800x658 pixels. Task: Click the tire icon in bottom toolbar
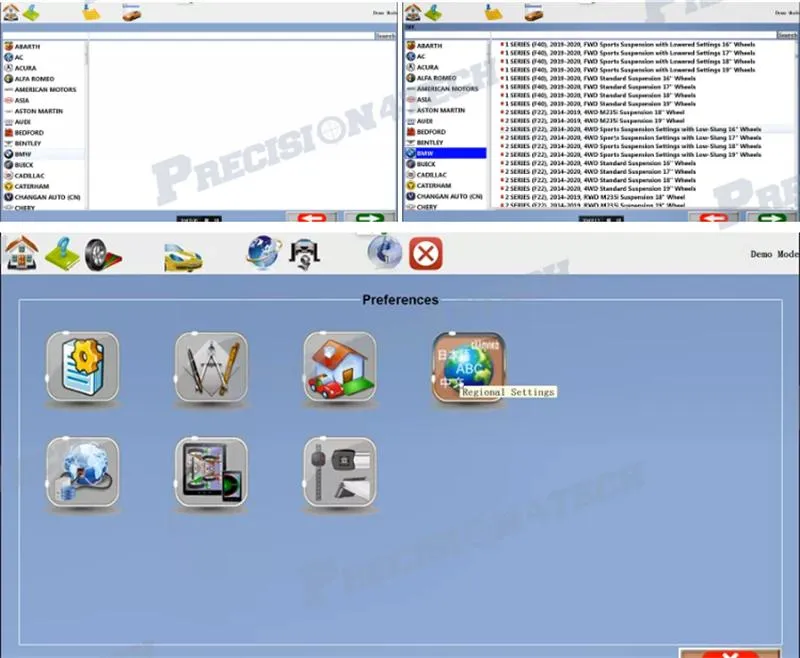click(x=102, y=254)
